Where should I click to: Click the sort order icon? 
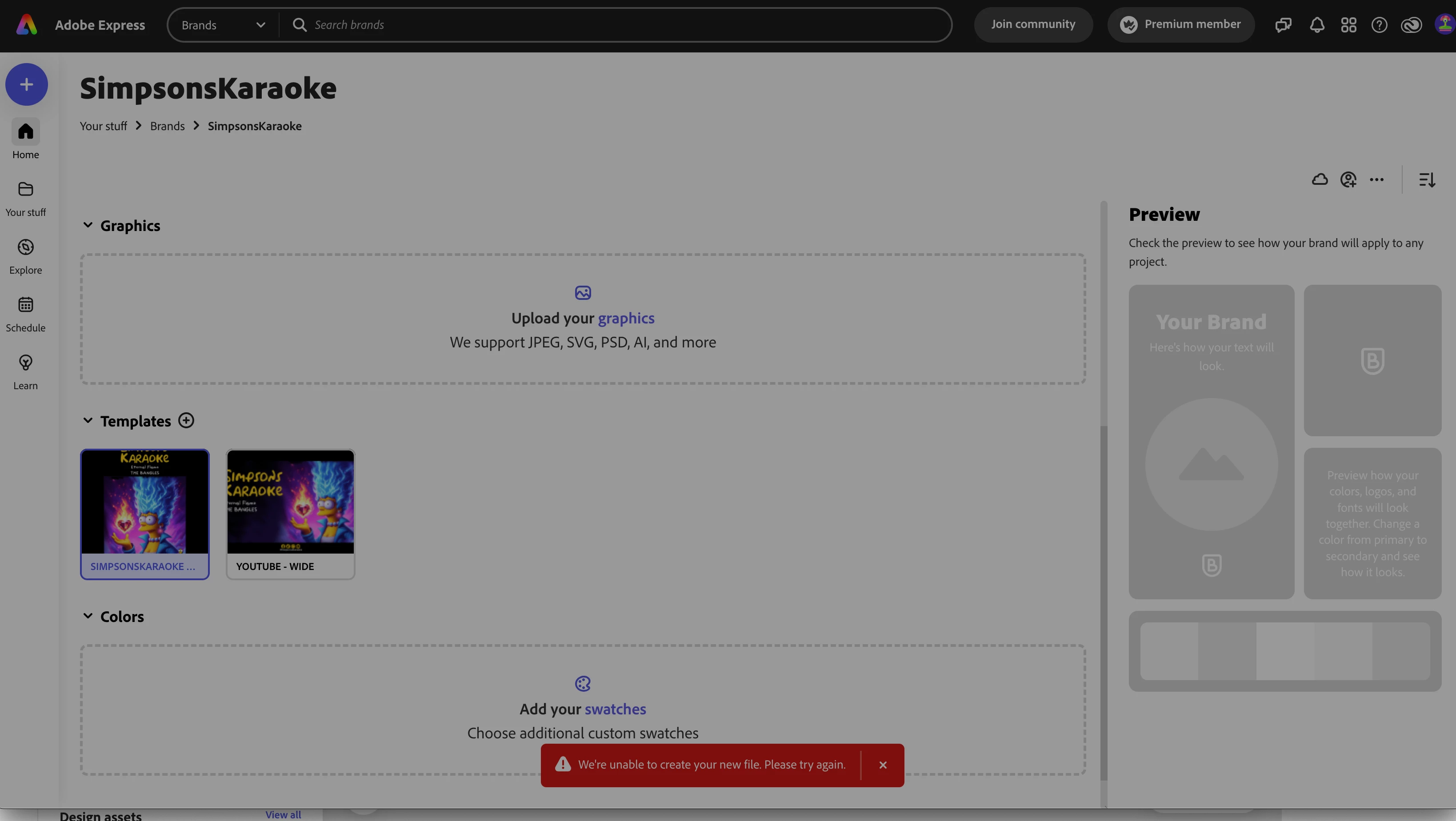click(x=1427, y=179)
